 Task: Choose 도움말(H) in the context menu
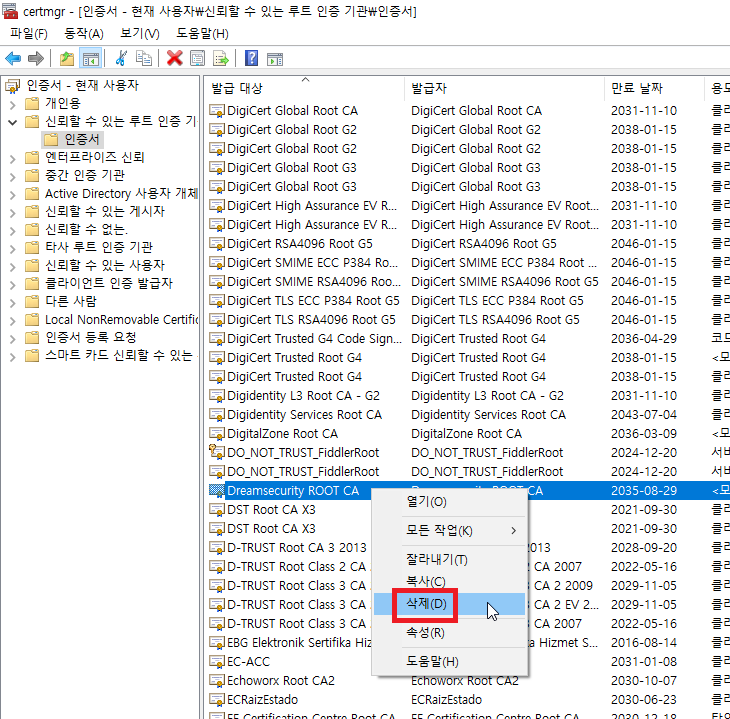coord(450,662)
